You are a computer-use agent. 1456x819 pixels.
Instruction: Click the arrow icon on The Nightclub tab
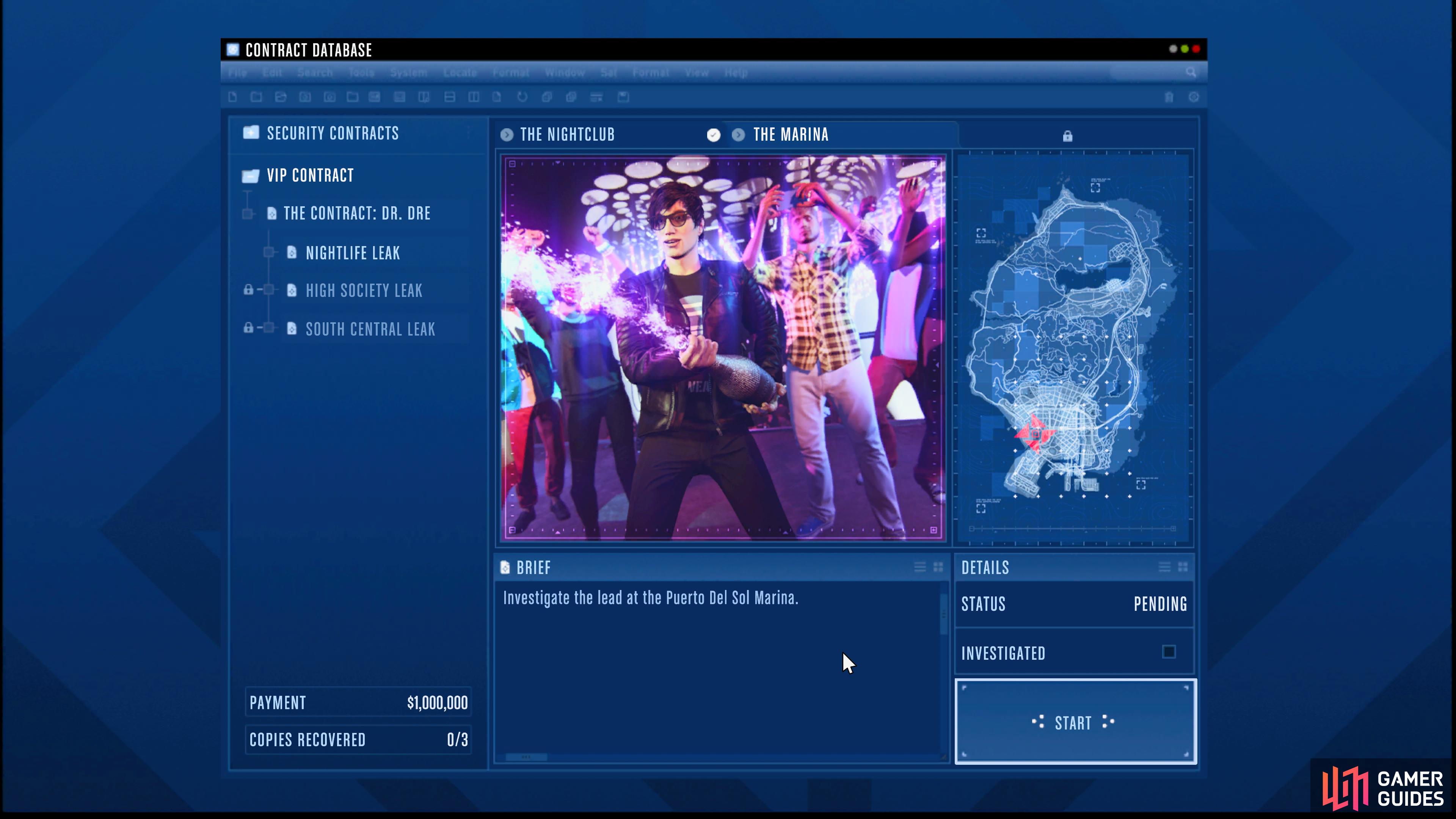(x=507, y=135)
